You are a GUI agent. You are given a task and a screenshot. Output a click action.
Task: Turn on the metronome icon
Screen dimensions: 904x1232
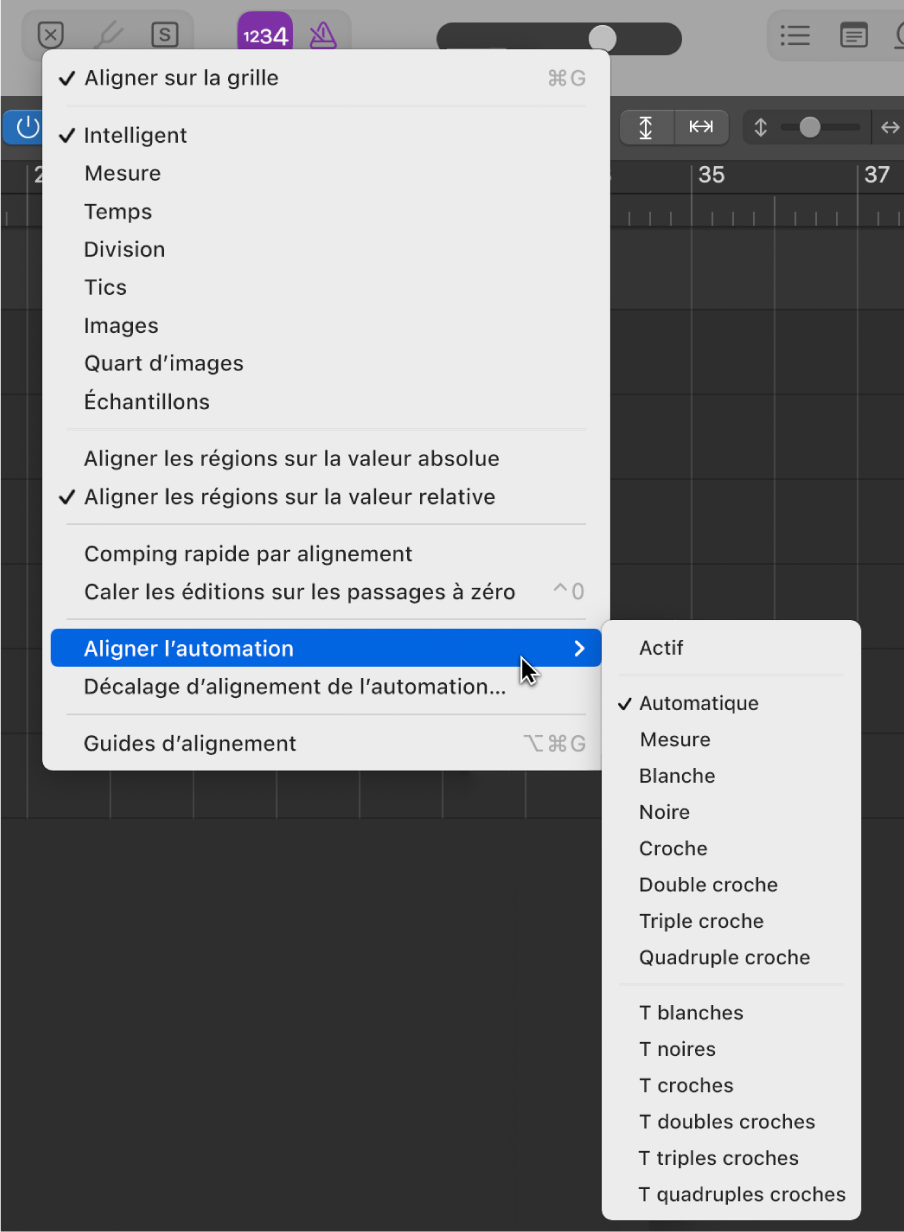pos(321,34)
